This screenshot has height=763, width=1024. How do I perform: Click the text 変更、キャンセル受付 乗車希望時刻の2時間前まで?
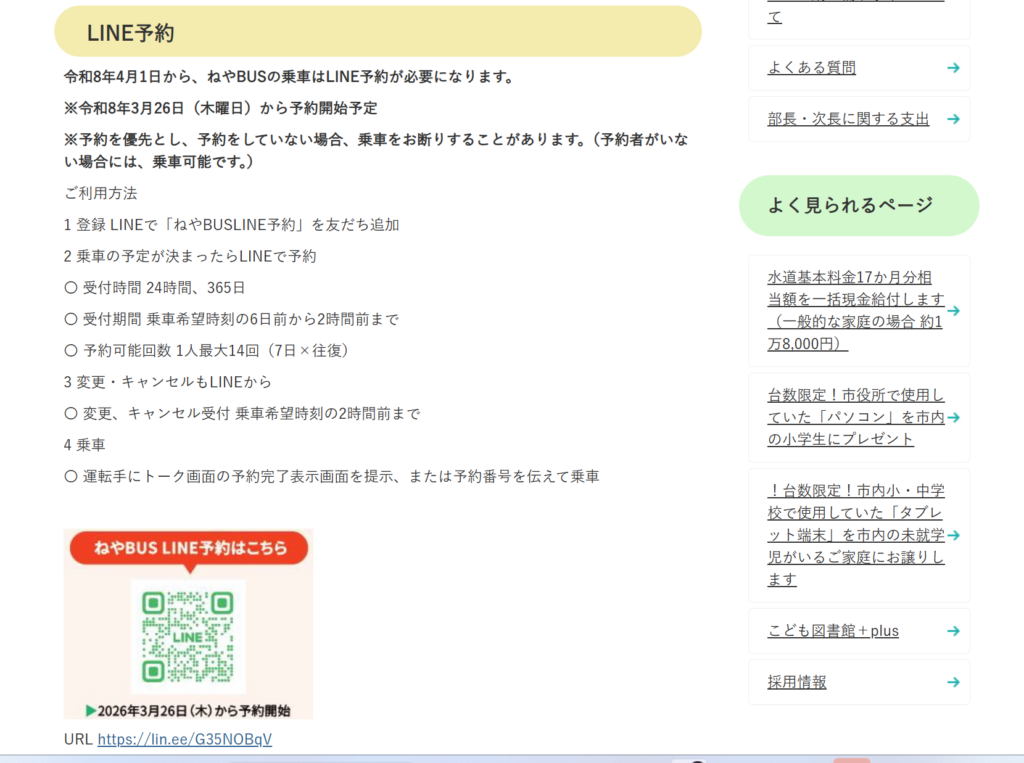click(251, 413)
